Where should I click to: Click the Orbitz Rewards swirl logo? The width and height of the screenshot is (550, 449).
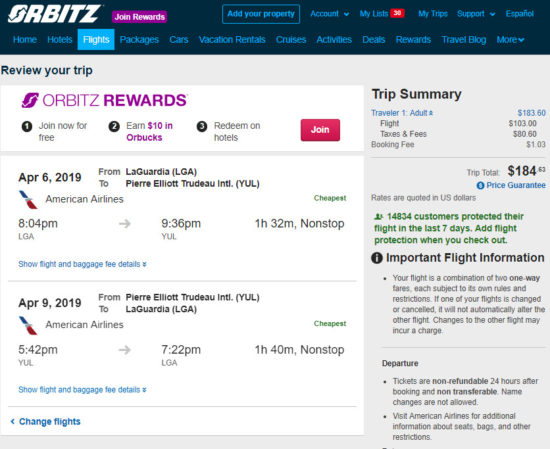(30, 100)
